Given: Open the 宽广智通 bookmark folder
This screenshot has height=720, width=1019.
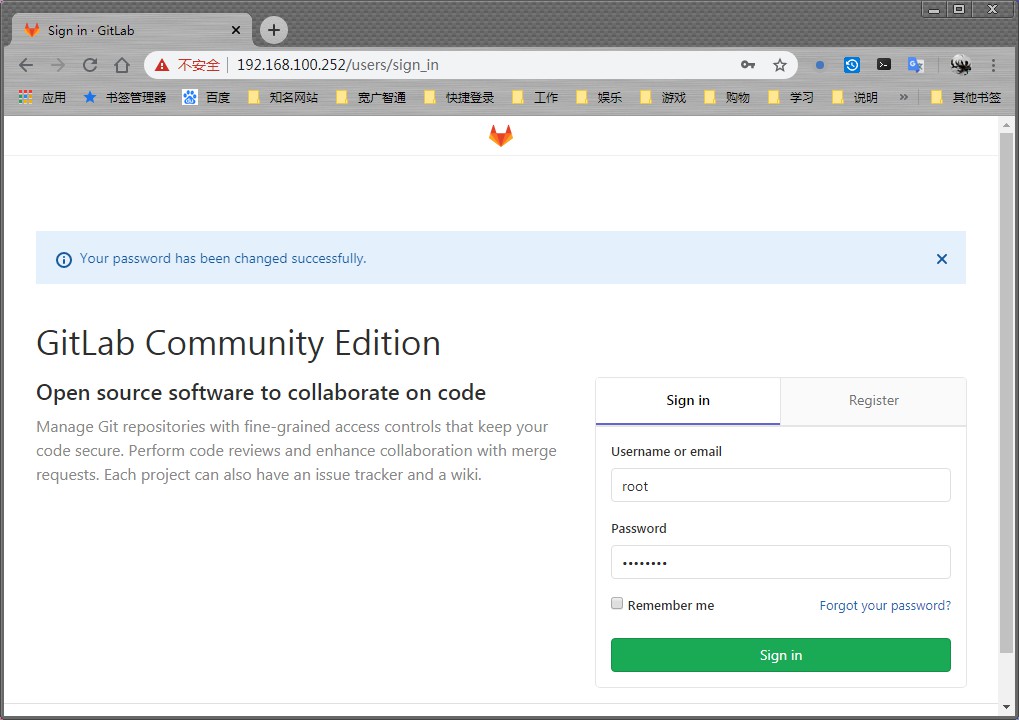Looking at the screenshot, I should point(371,97).
